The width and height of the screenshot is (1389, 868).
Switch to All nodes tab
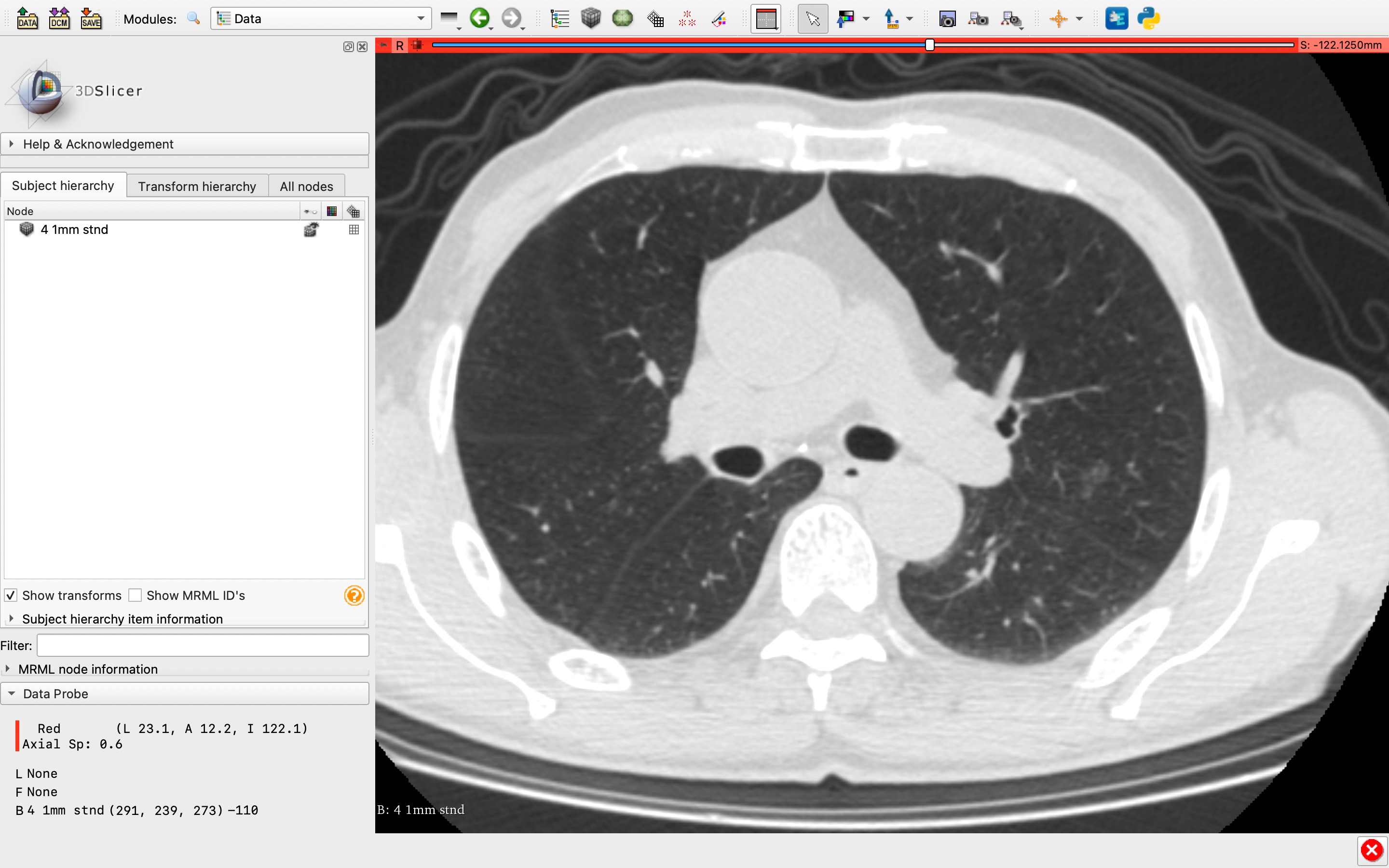(306, 186)
